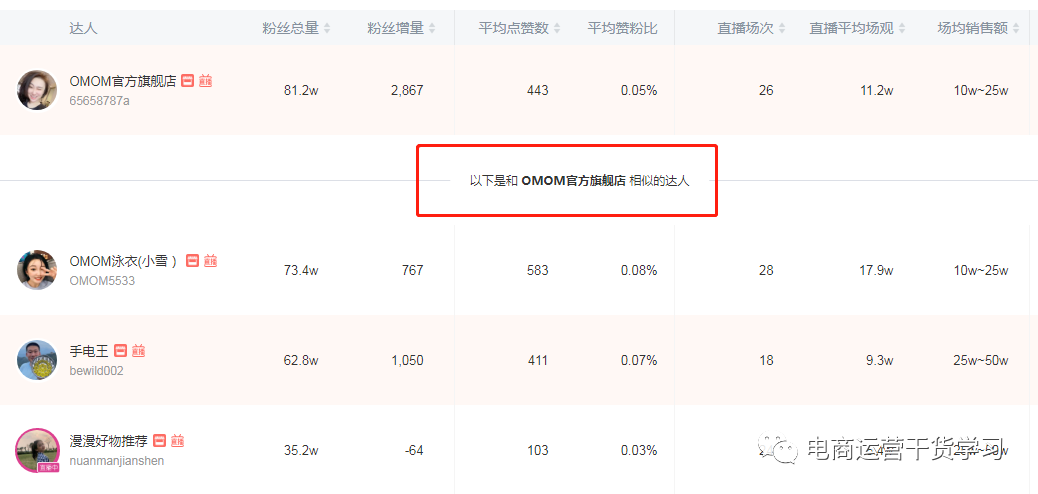
Task: Click live badge icon beside OMOM官方旗舰店
Action: pyautogui.click(x=205, y=81)
